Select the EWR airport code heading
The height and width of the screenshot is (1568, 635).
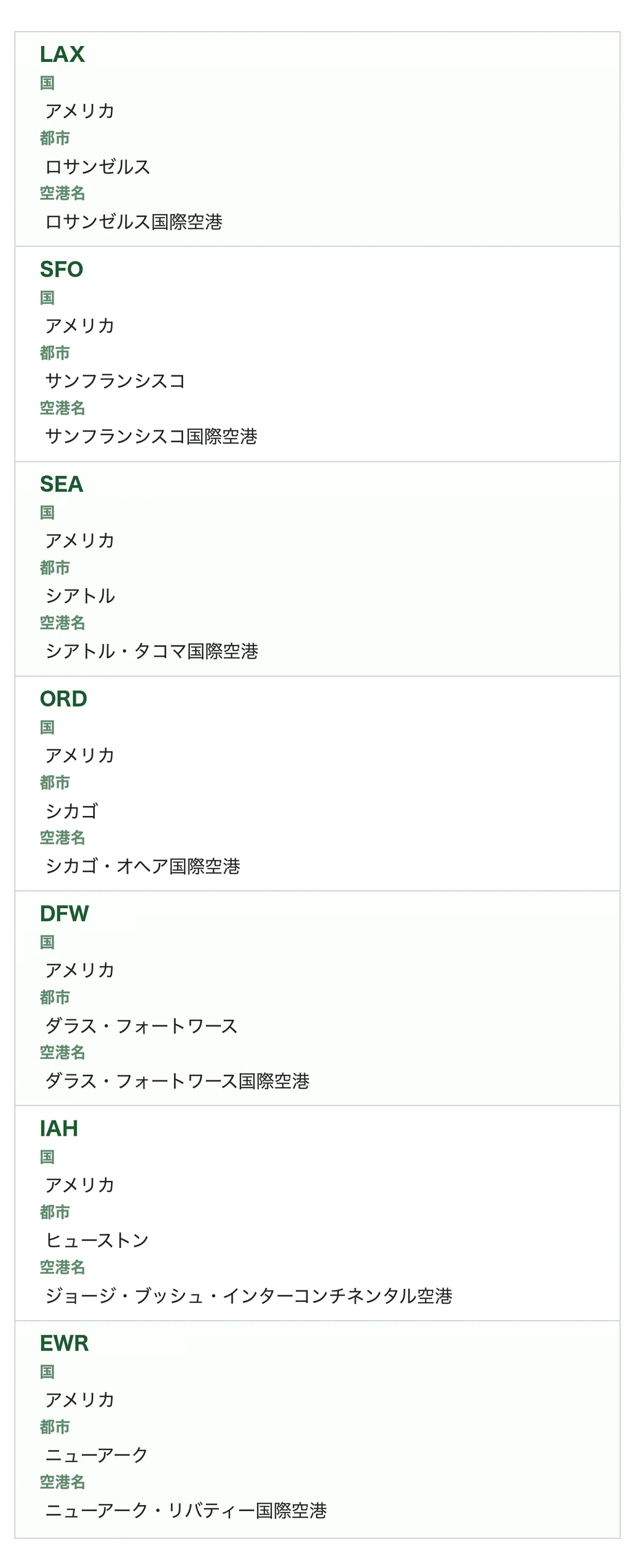pos(65,1343)
